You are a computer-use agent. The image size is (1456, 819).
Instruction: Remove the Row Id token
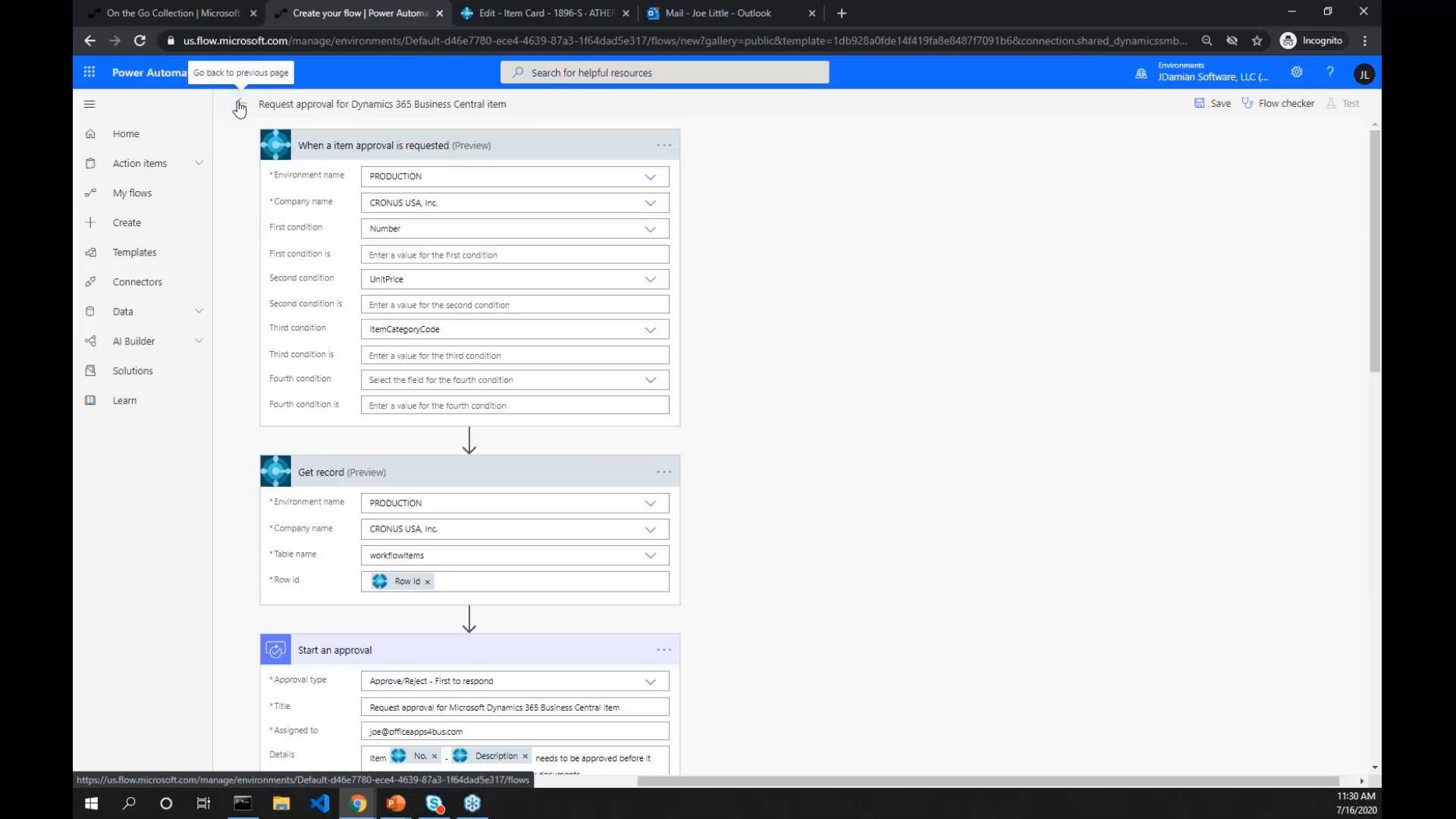[x=427, y=581]
